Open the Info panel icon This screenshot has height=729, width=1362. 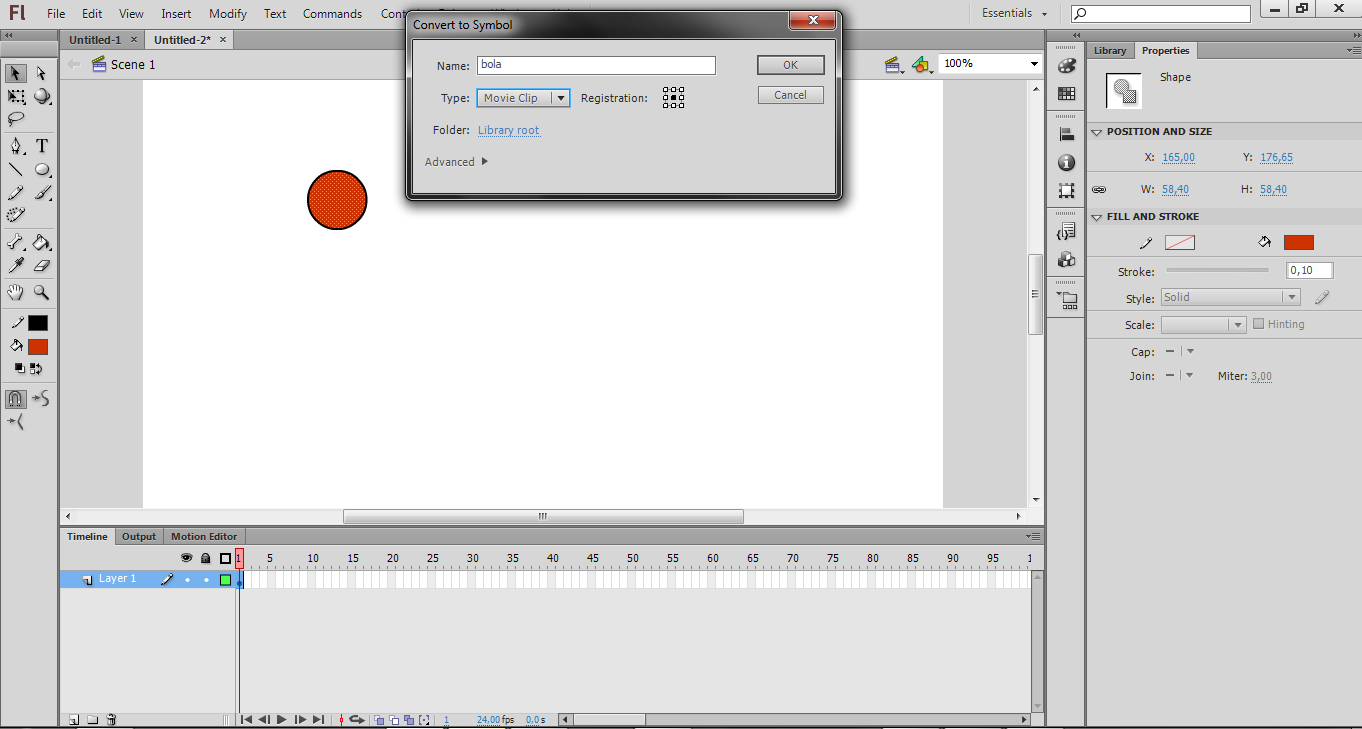click(1066, 162)
